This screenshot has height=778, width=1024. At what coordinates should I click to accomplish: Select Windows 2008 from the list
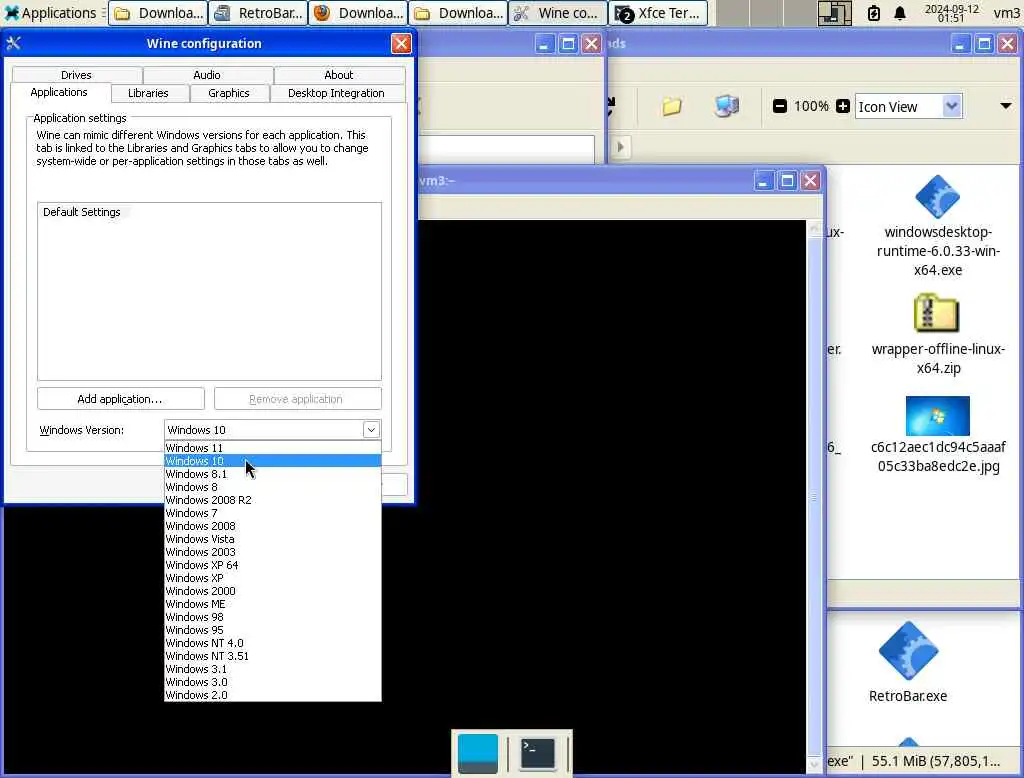point(272,527)
